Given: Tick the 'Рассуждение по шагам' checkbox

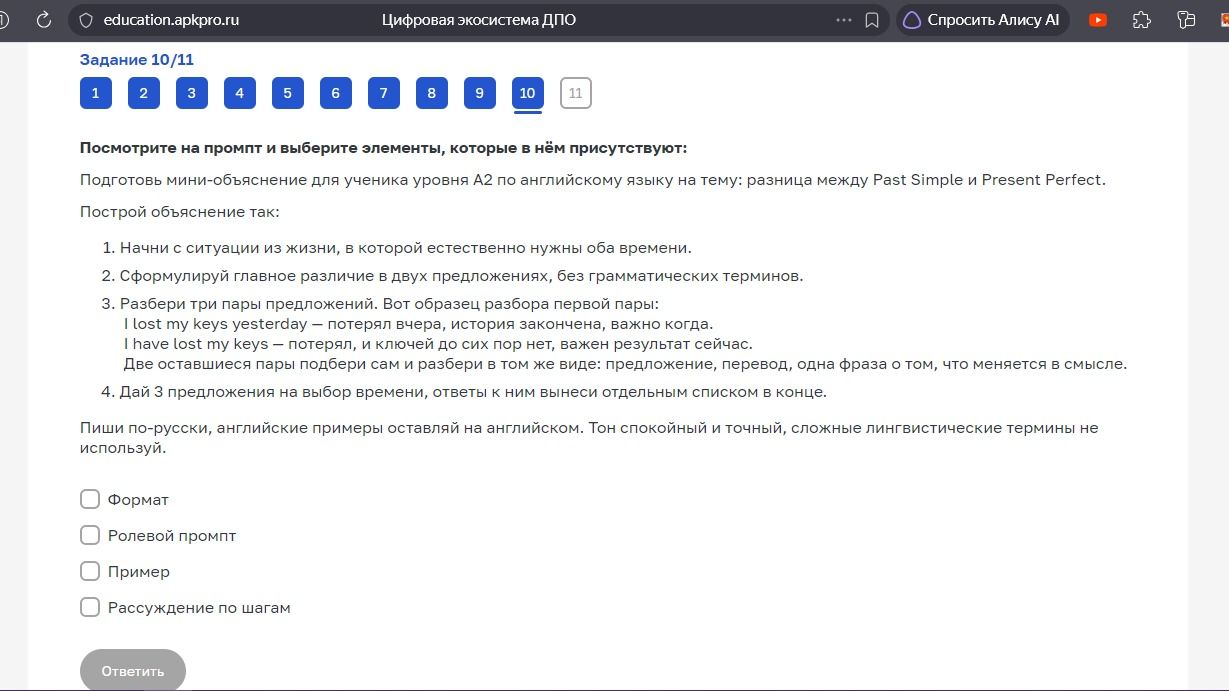Looking at the screenshot, I should pos(90,607).
